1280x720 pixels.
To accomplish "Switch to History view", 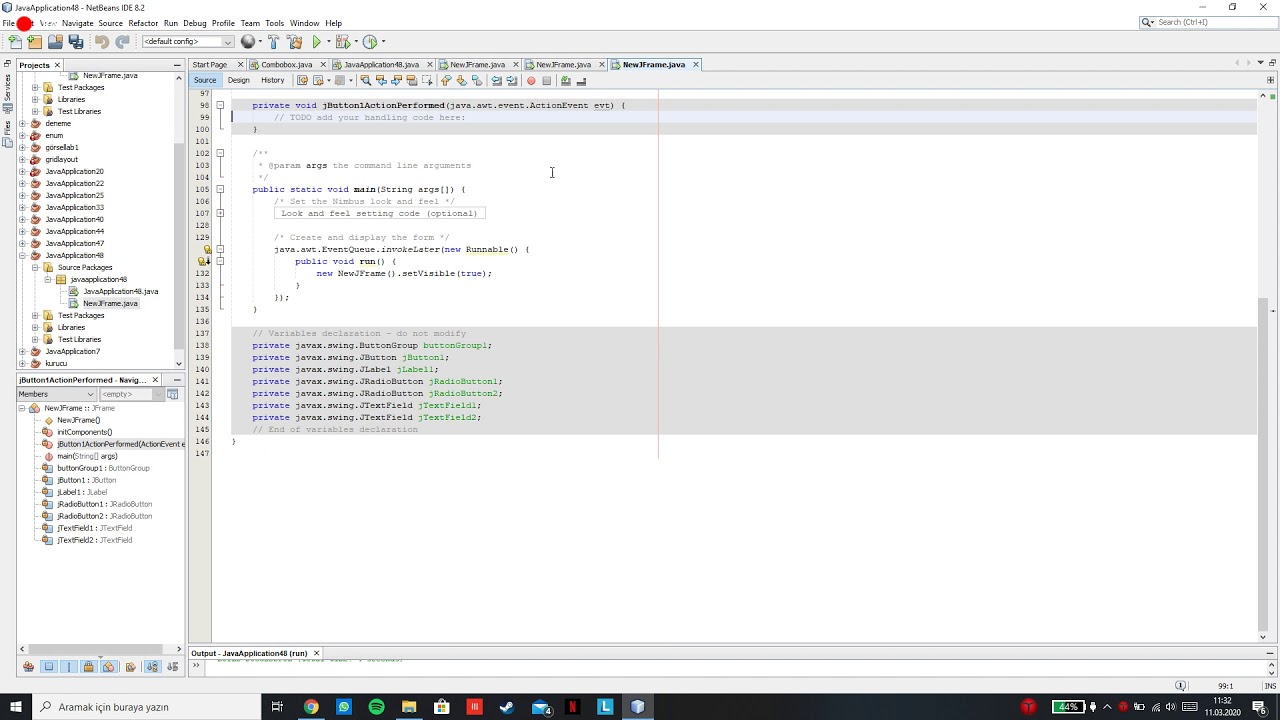I will (272, 81).
